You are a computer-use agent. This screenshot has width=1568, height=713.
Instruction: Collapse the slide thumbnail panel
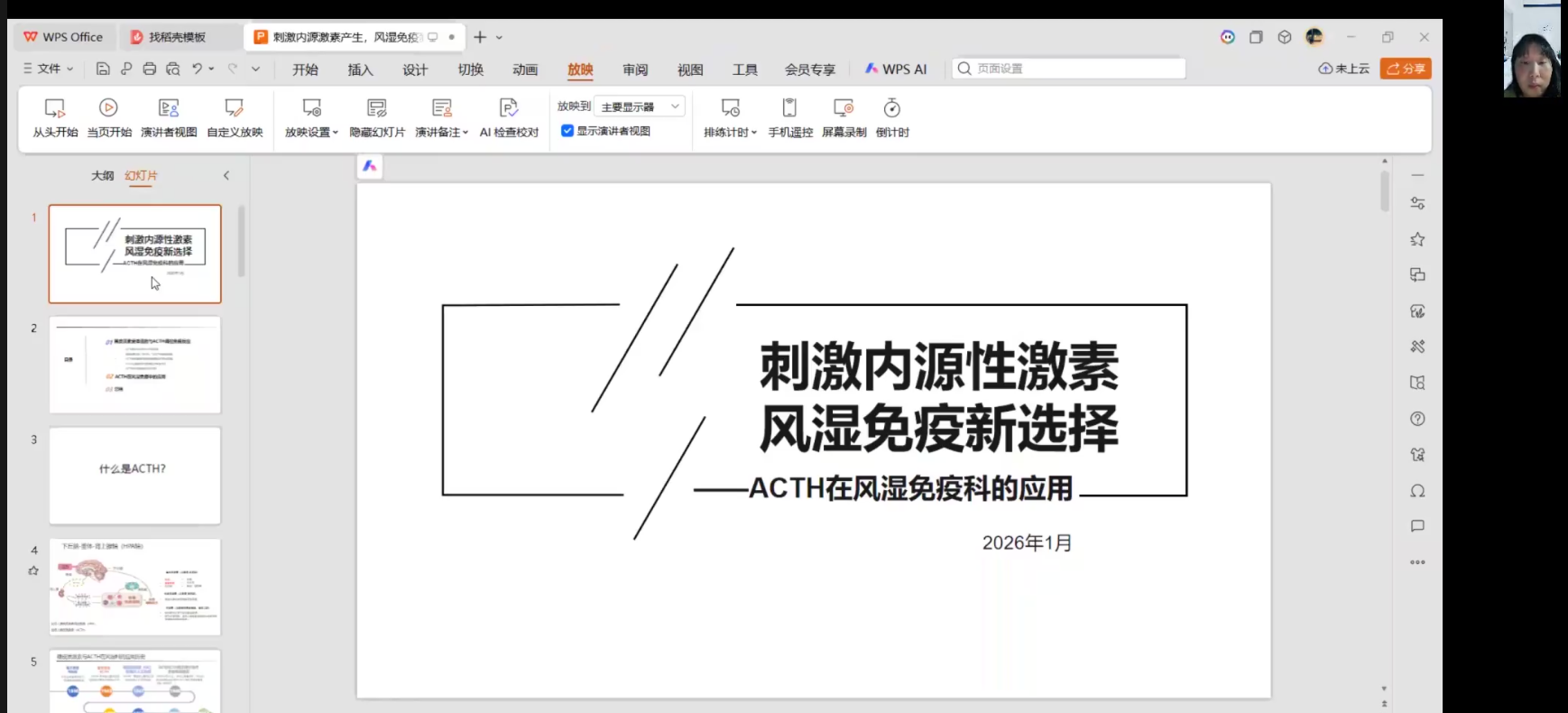tap(226, 176)
